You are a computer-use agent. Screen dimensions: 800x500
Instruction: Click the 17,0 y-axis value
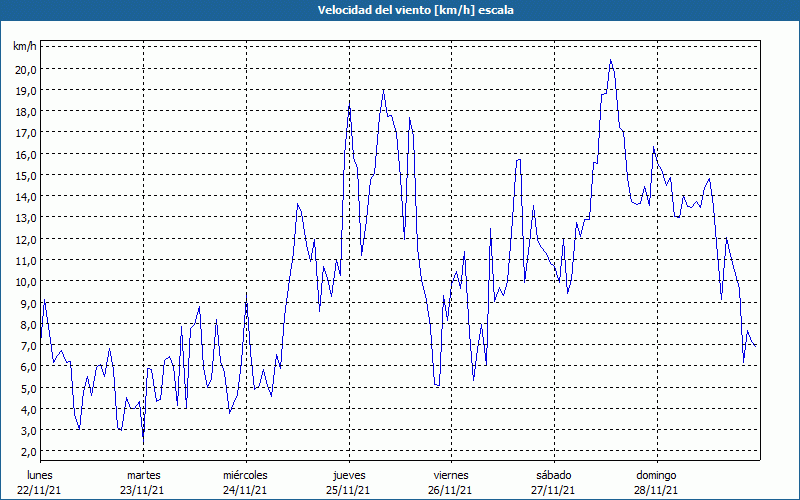click(x=26, y=133)
